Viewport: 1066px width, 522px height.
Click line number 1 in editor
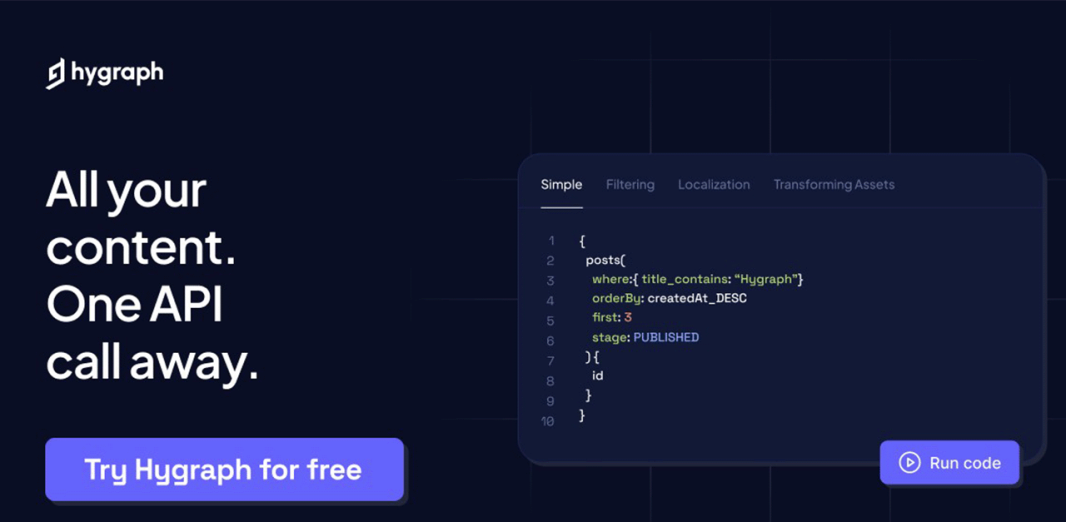point(551,241)
